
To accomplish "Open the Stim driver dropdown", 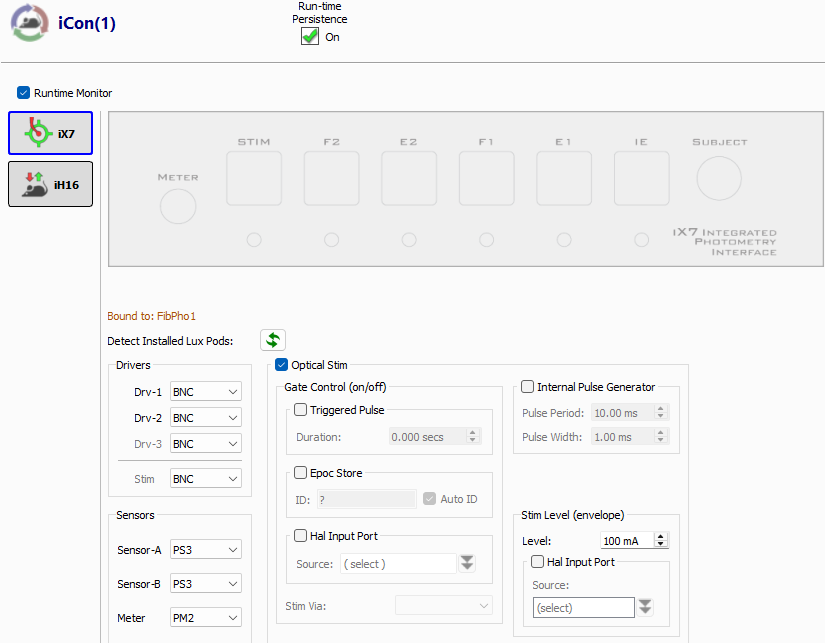I will pos(206,479).
